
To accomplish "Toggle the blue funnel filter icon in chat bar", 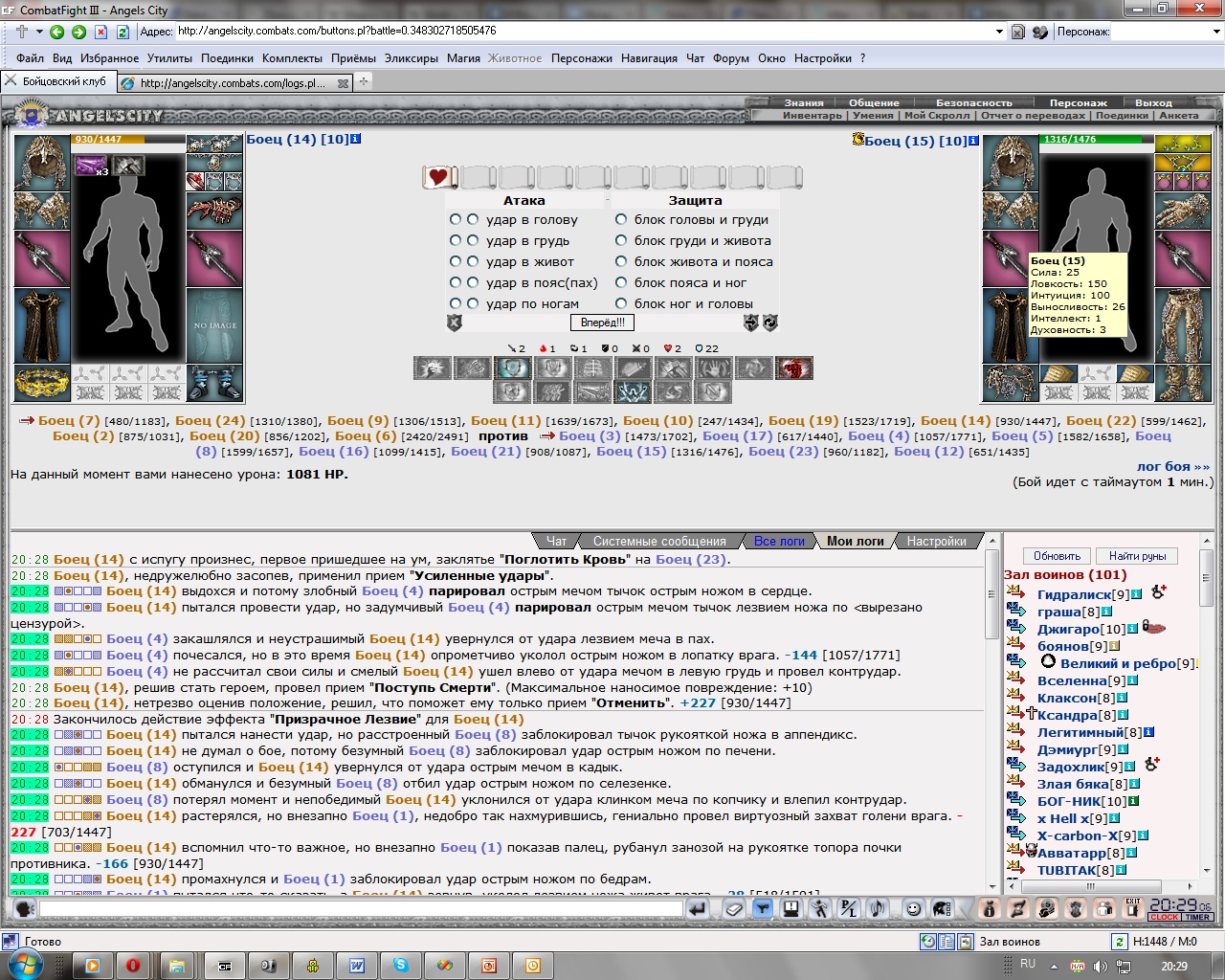I will (763, 909).
